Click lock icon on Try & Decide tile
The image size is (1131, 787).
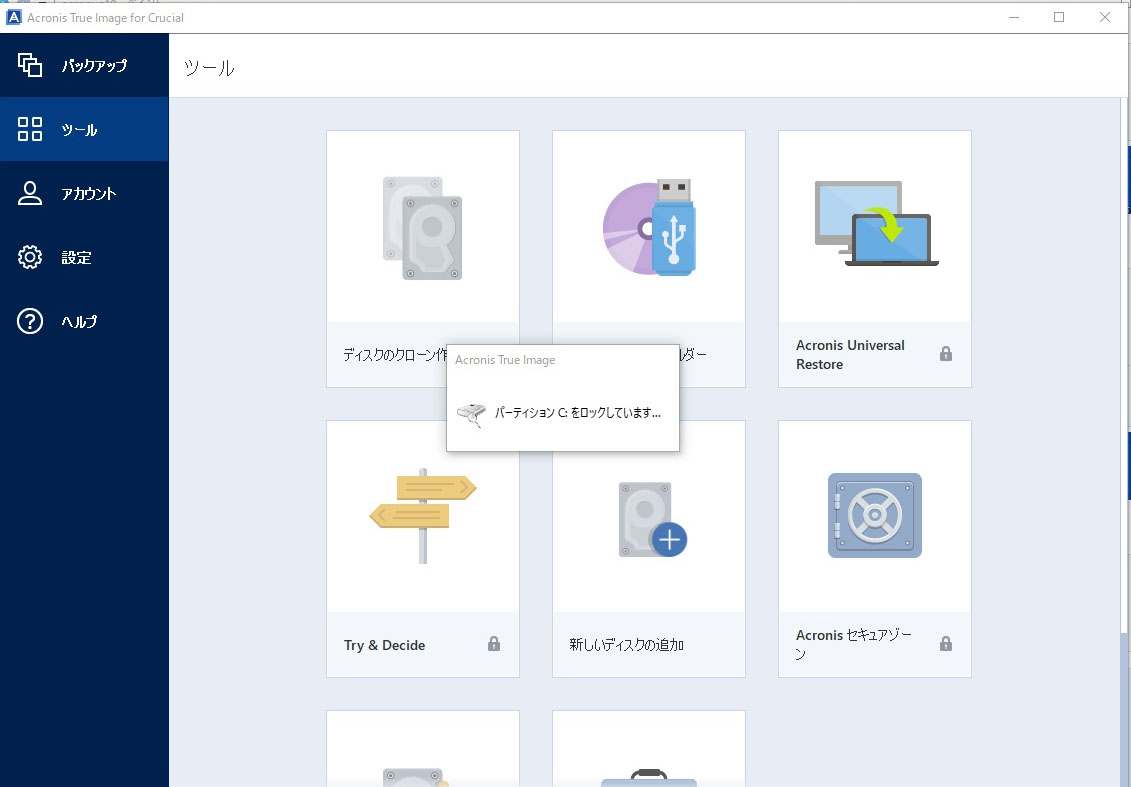click(493, 643)
